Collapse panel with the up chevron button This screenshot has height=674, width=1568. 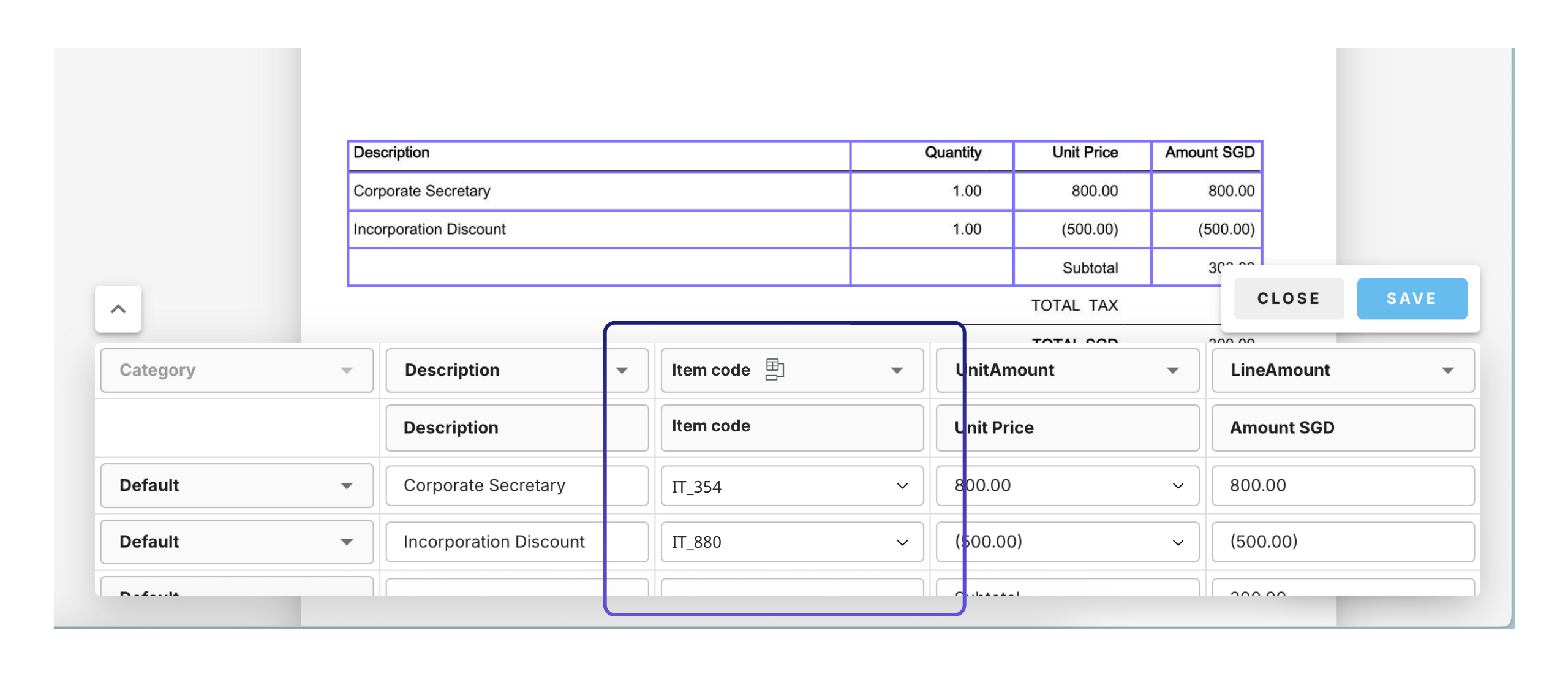point(118,309)
